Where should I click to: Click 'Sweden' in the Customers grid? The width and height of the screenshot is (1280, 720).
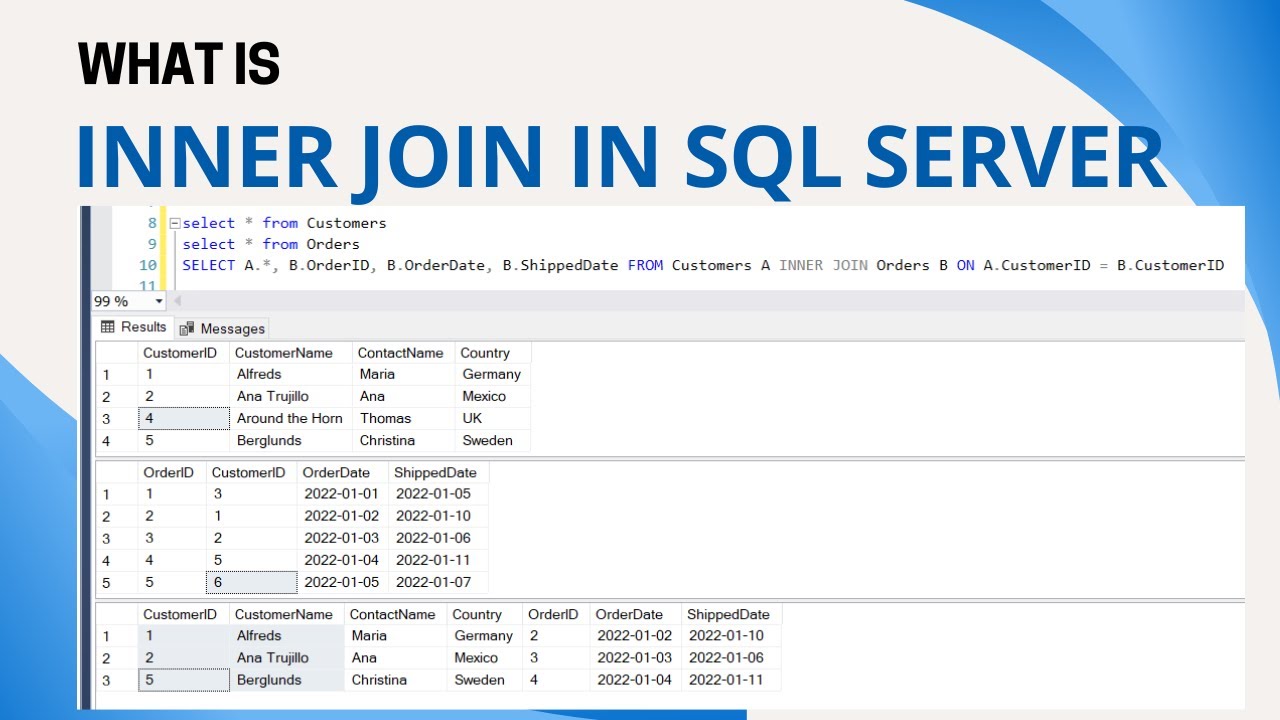tap(493, 440)
